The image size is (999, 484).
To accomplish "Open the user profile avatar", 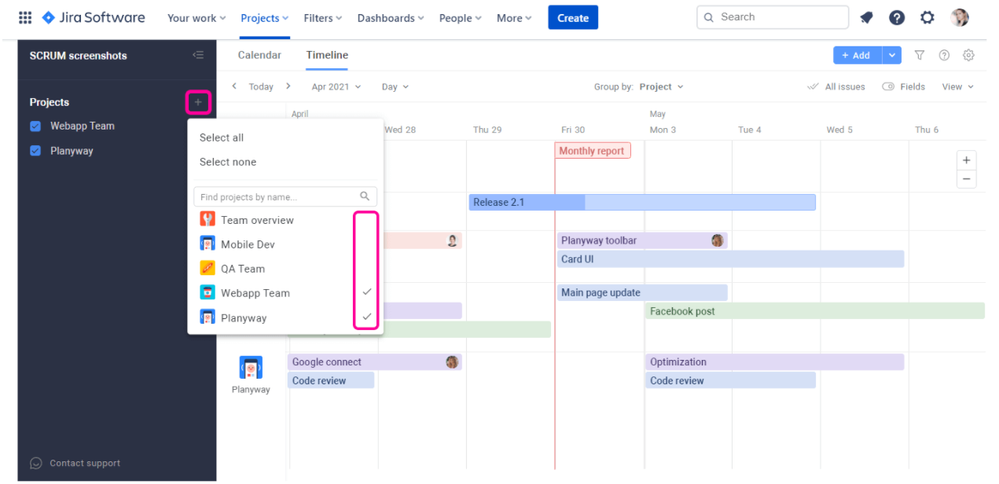I will point(959,18).
